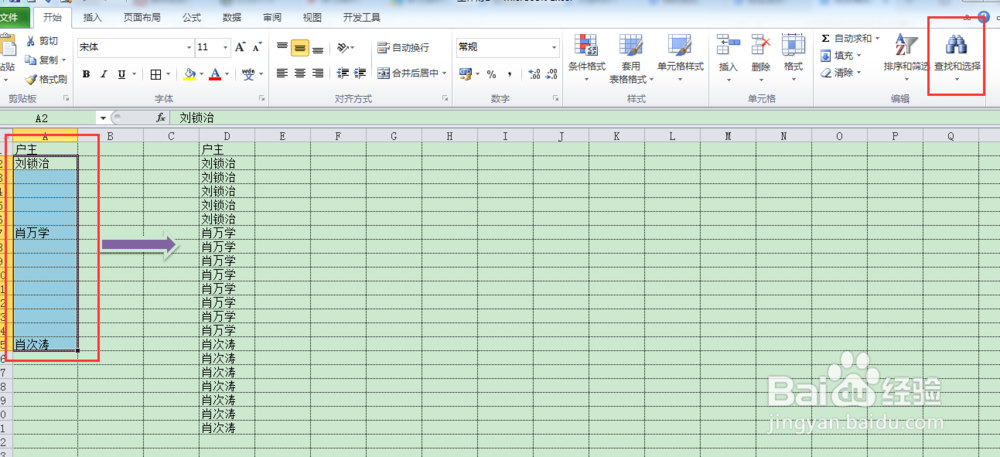Apply Comma Style number format
1000x457 pixels.
pyautogui.click(x=510, y=74)
